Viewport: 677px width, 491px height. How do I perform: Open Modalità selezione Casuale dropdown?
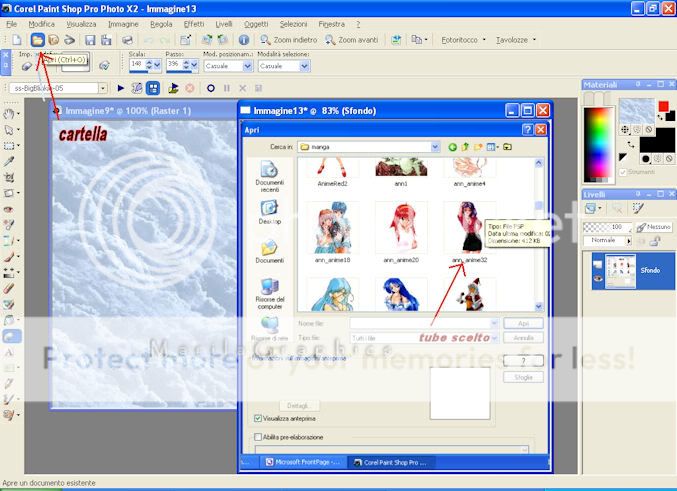(304, 66)
